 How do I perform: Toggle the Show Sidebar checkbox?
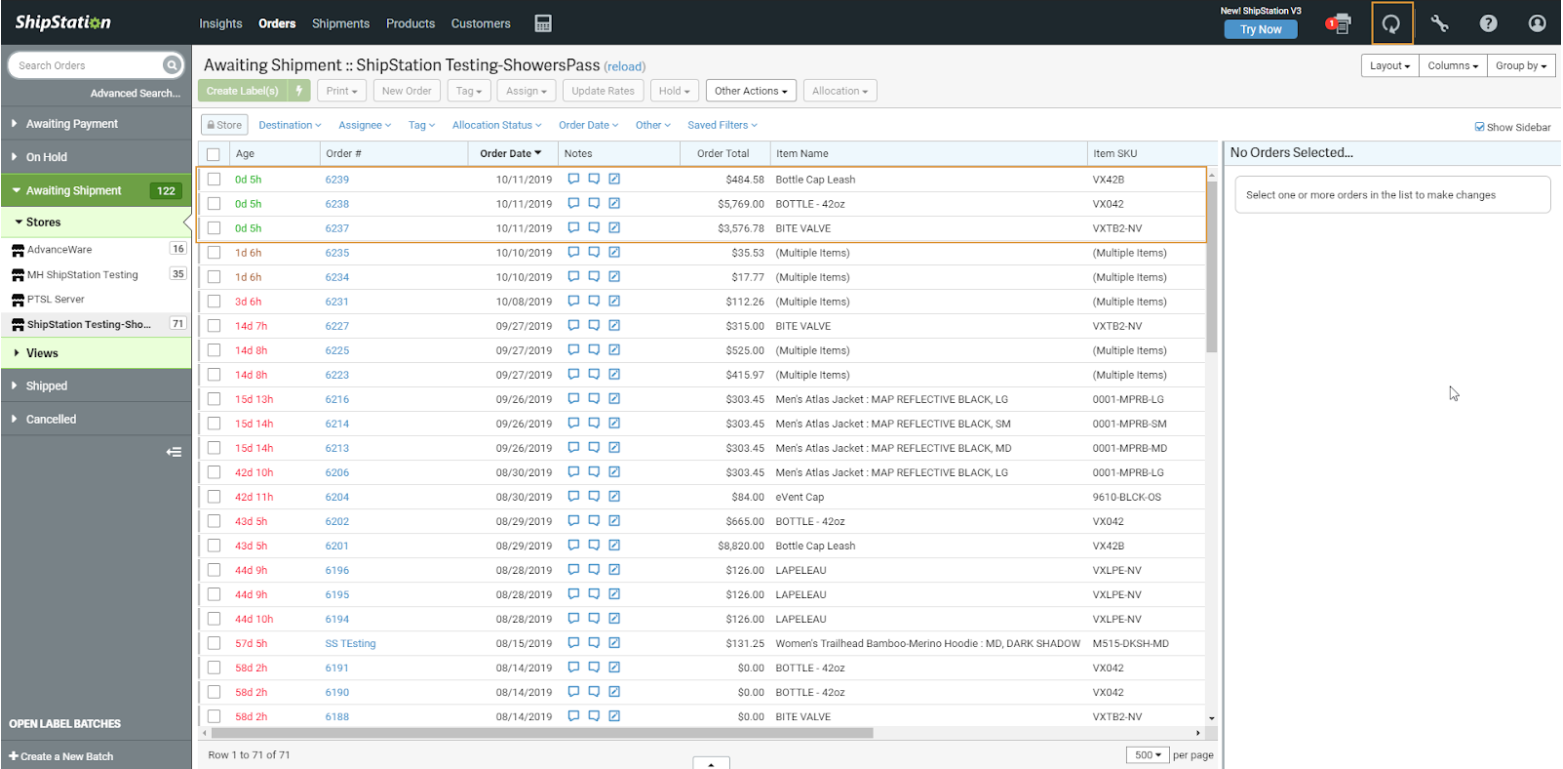(x=1480, y=127)
